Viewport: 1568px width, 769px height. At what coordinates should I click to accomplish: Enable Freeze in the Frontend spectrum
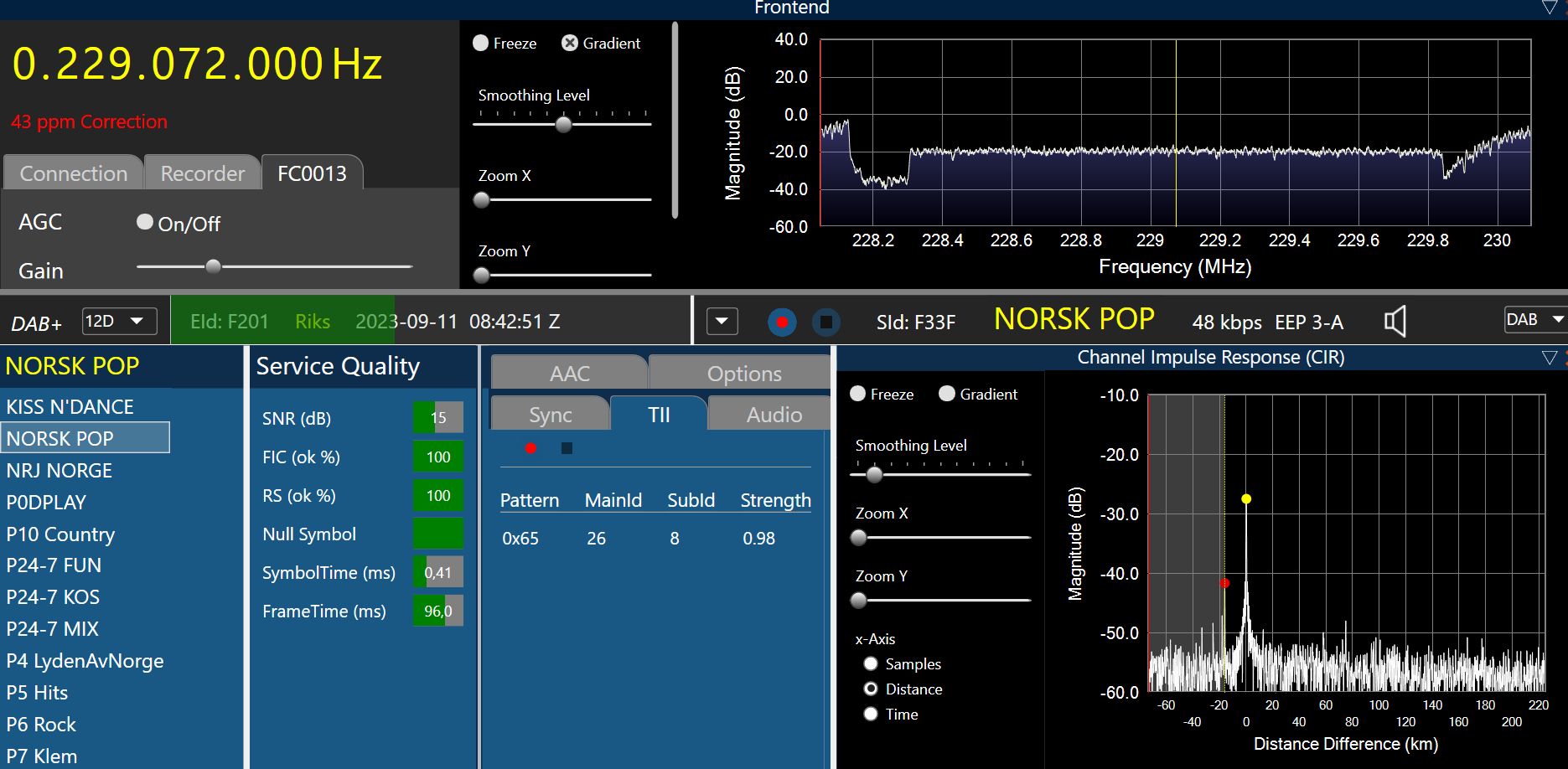pyautogui.click(x=481, y=43)
